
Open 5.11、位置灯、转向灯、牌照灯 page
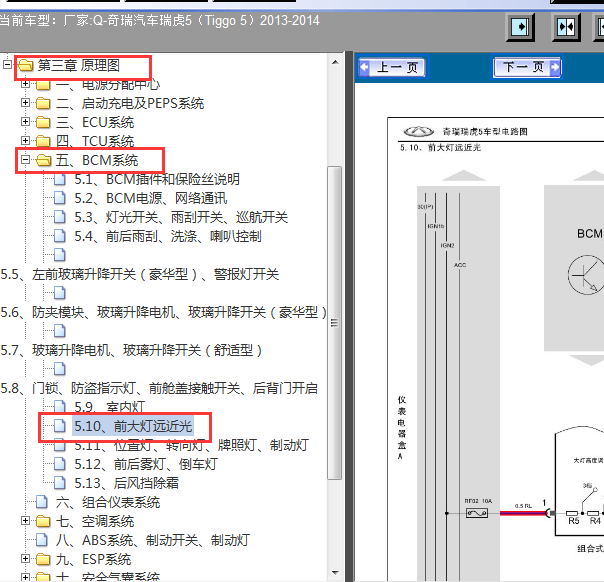(191, 445)
